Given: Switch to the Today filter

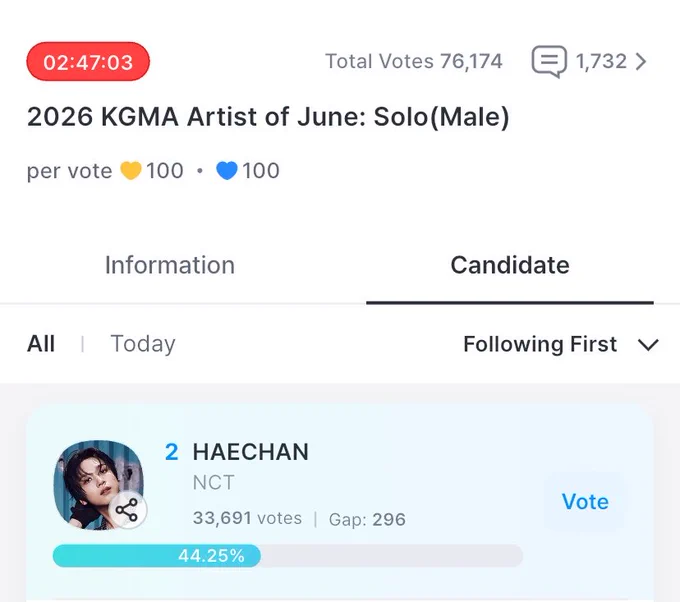Looking at the screenshot, I should 143,344.
